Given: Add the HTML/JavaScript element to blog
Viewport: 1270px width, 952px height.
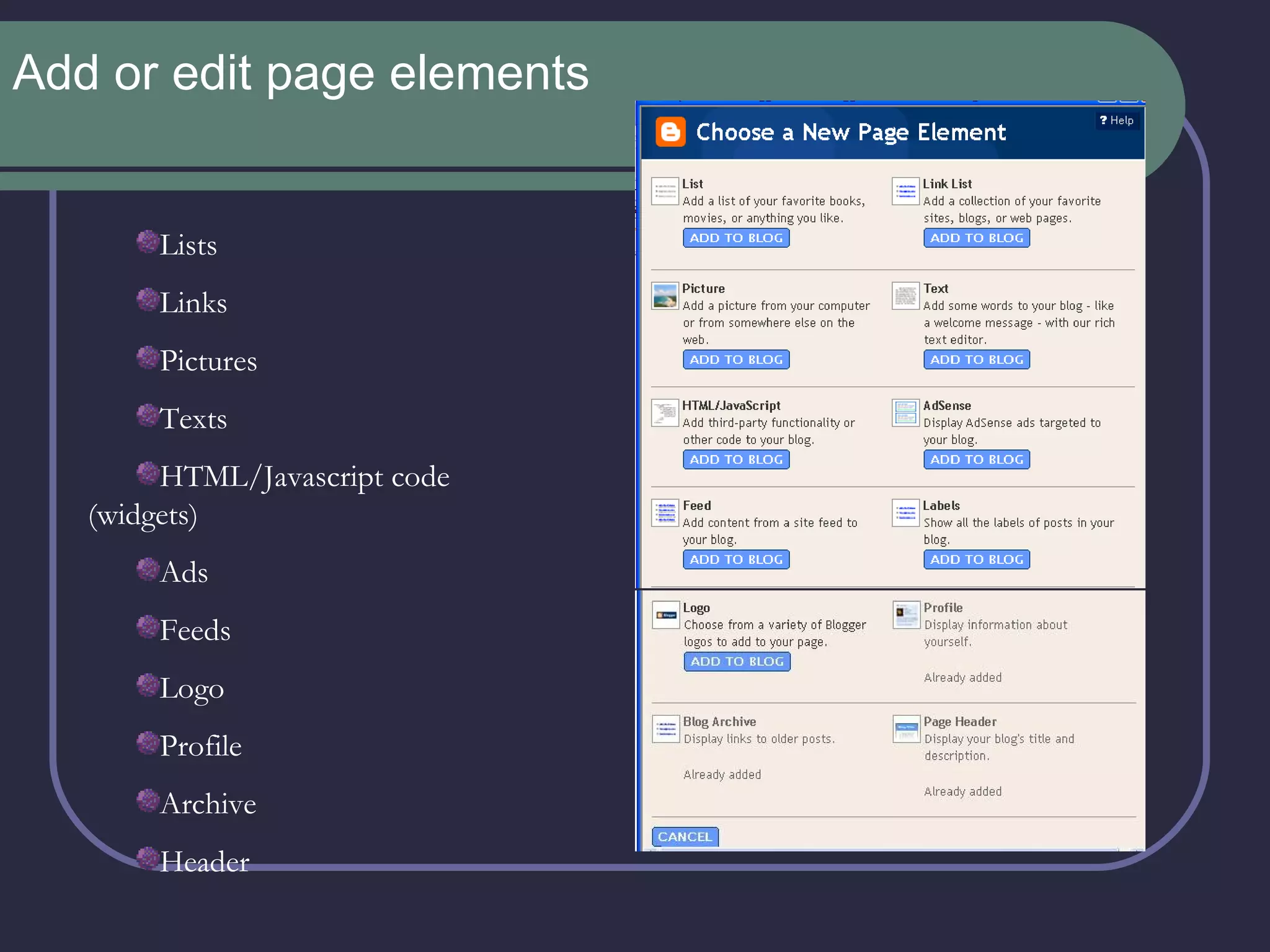Looking at the screenshot, I should point(736,459).
